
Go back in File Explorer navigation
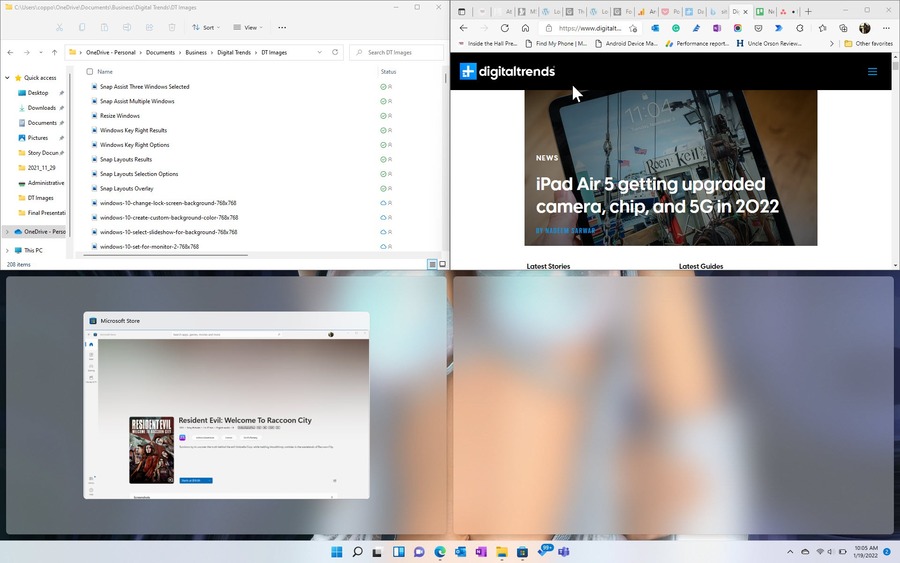[x=10, y=52]
